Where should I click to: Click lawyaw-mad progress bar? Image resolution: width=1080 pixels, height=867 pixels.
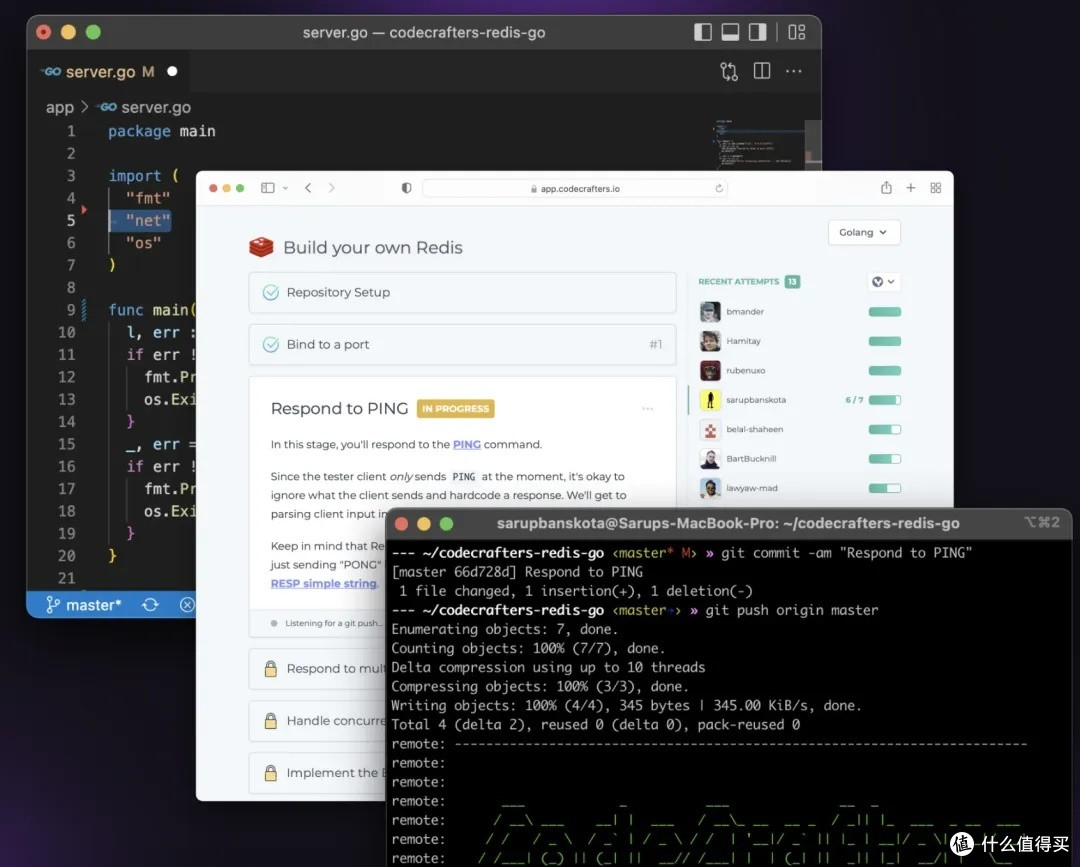[884, 488]
